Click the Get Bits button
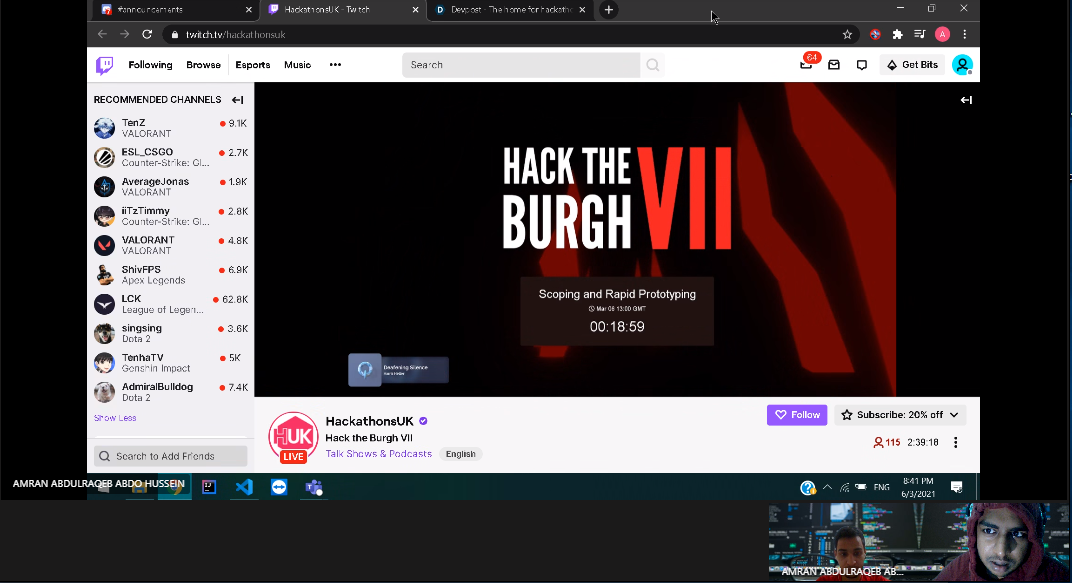1072x583 pixels. 912,65
